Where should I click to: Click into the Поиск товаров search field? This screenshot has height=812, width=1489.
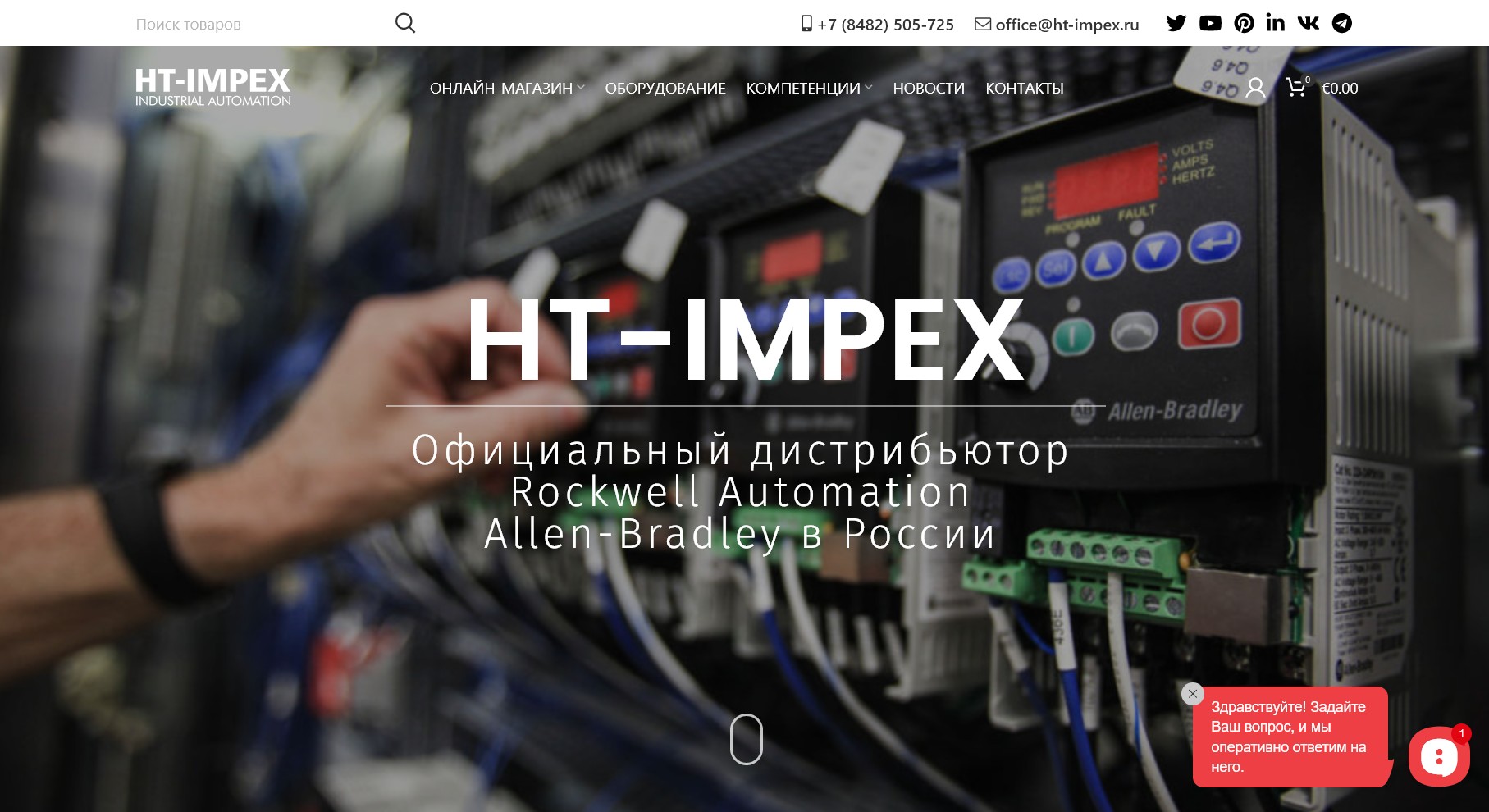click(x=254, y=25)
